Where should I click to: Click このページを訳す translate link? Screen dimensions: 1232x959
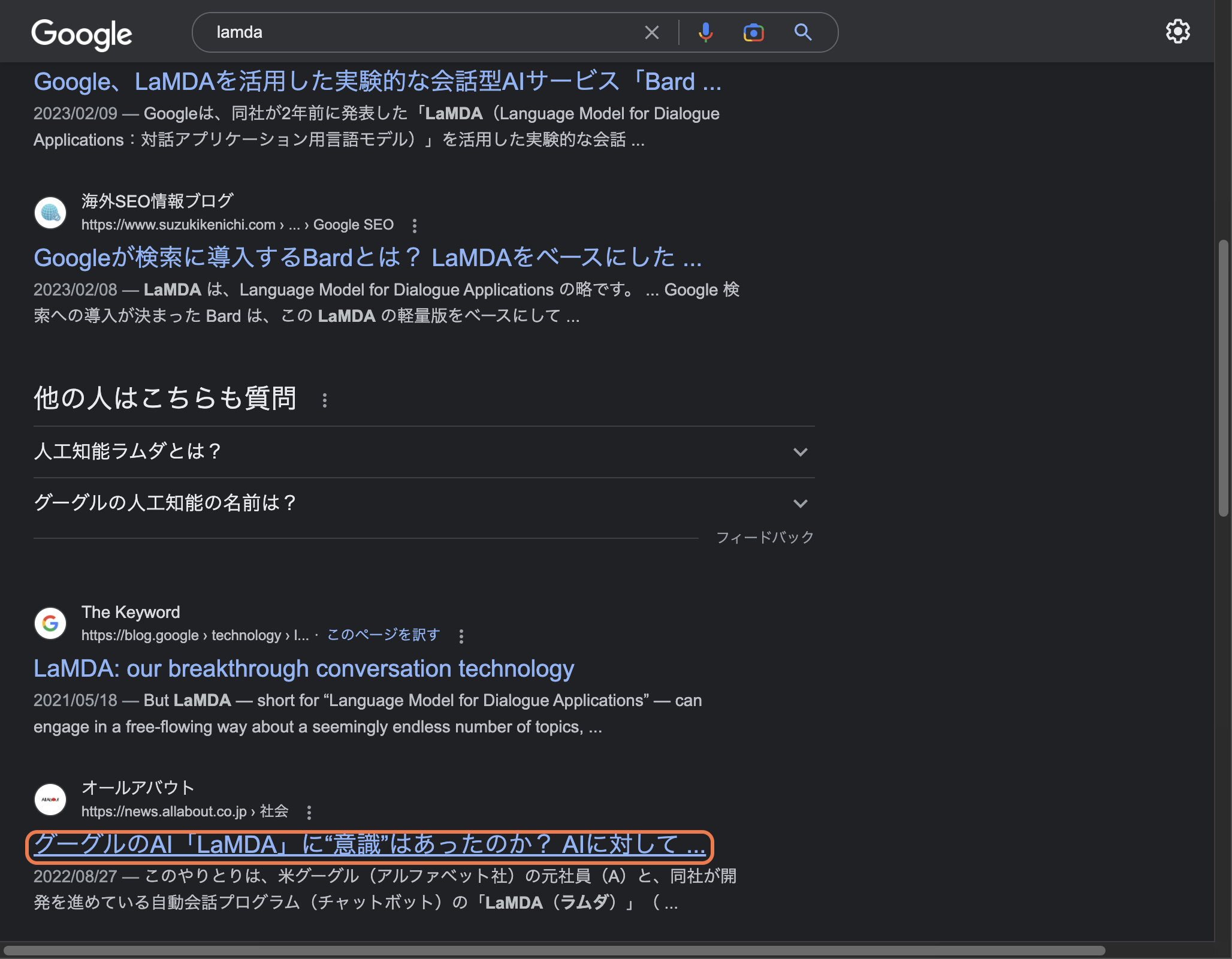tap(384, 635)
